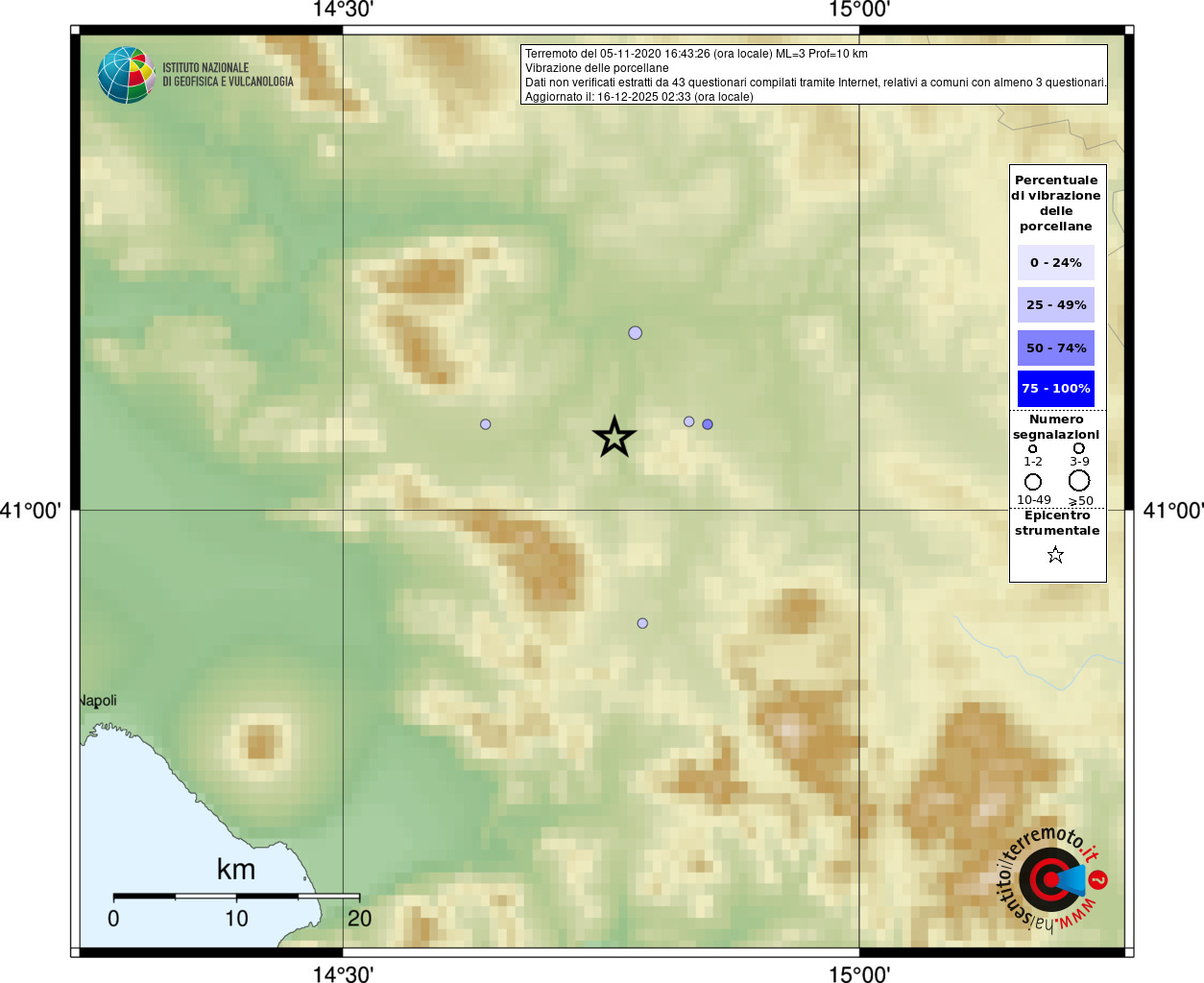1204x983 pixels.
Task: Select the southernmost report circle marker
Action: [642, 623]
